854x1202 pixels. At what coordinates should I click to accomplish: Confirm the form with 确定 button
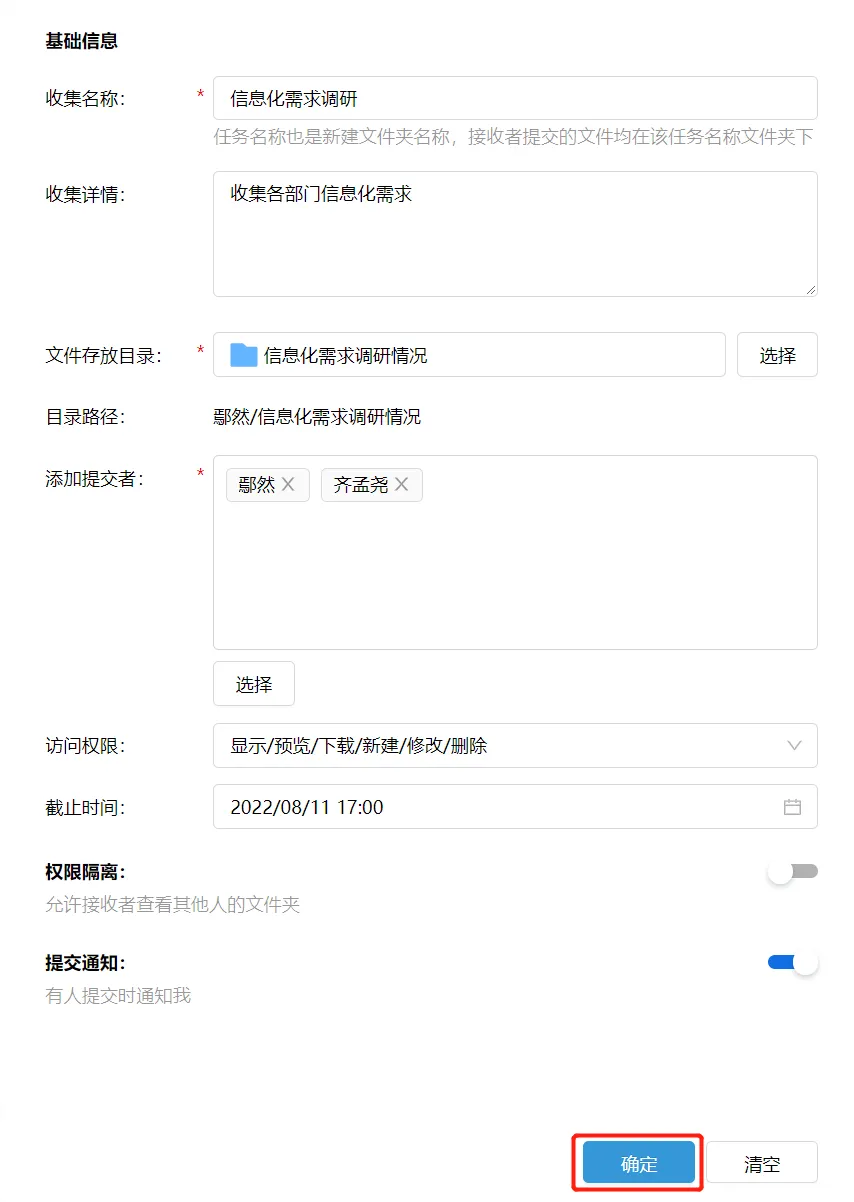pyautogui.click(x=639, y=1164)
